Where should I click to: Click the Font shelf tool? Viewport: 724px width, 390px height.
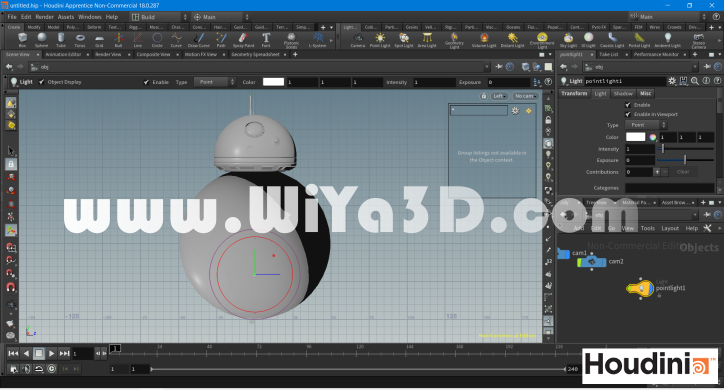click(x=266, y=40)
